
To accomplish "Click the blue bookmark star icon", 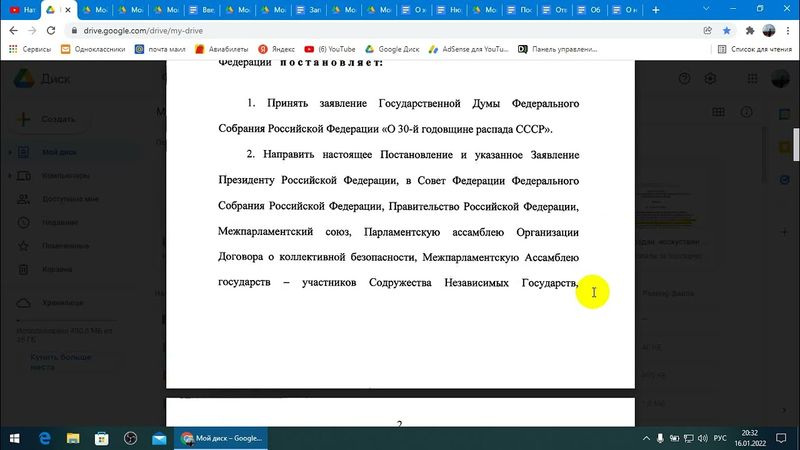I will tap(727, 31).
